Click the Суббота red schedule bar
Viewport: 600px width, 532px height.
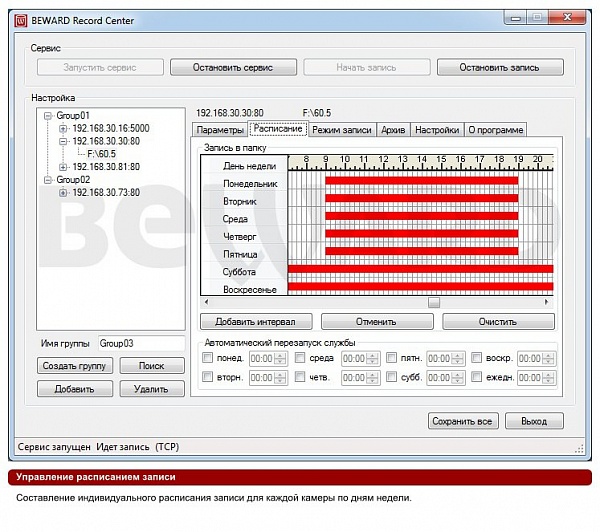421,269
